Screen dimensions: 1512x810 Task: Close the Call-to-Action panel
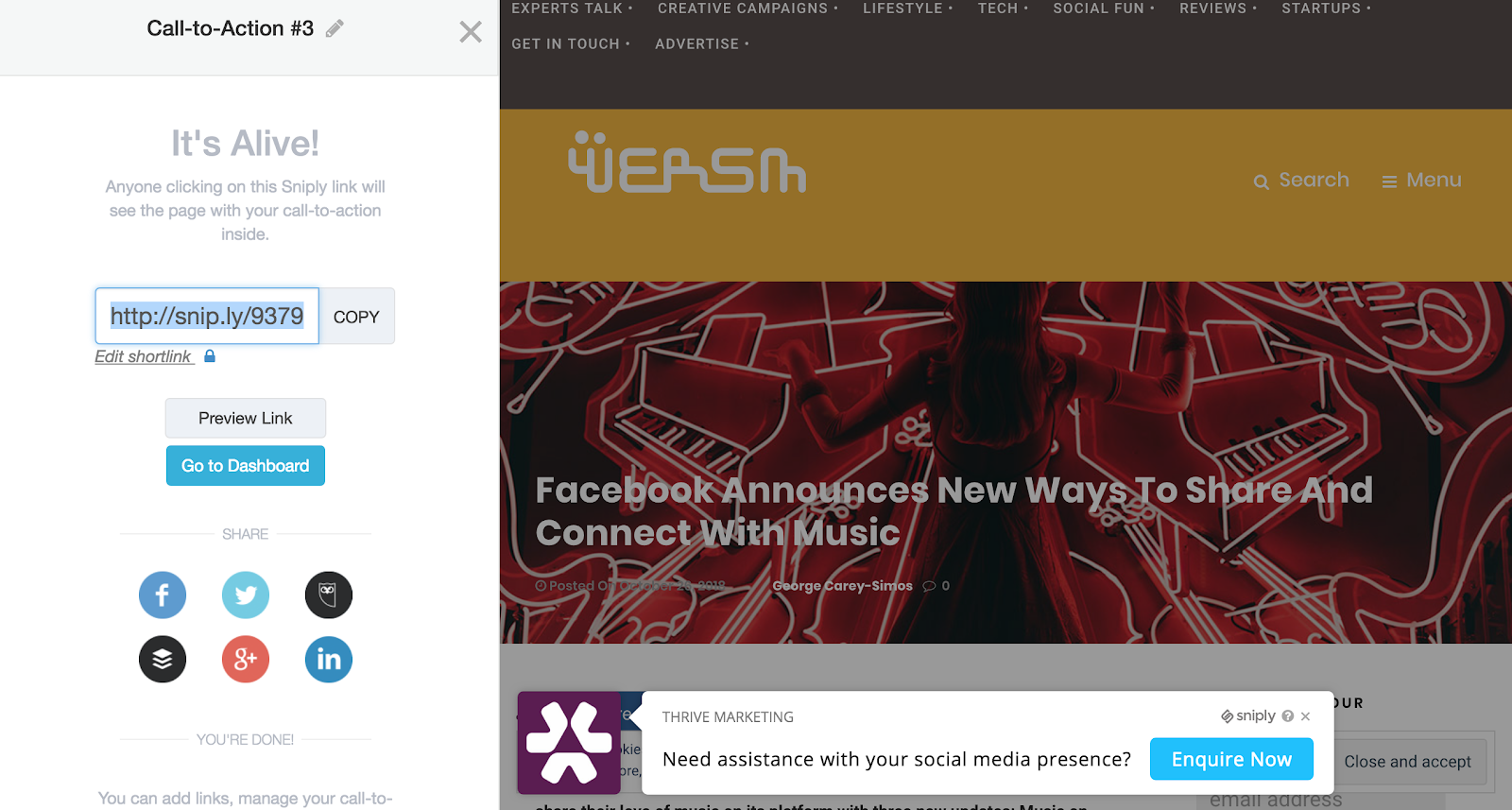[471, 32]
